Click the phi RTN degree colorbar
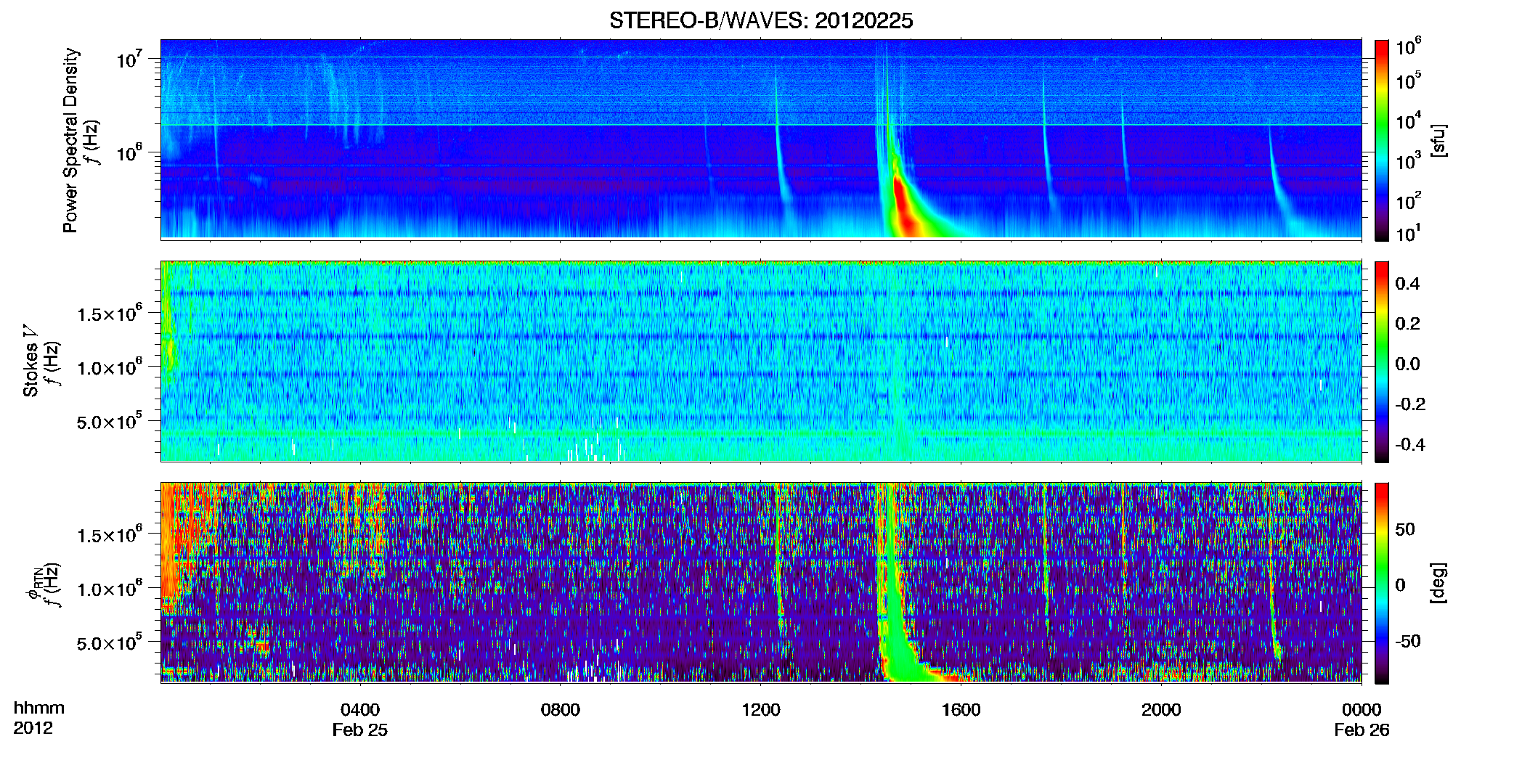1522x784 pixels. 1381,583
